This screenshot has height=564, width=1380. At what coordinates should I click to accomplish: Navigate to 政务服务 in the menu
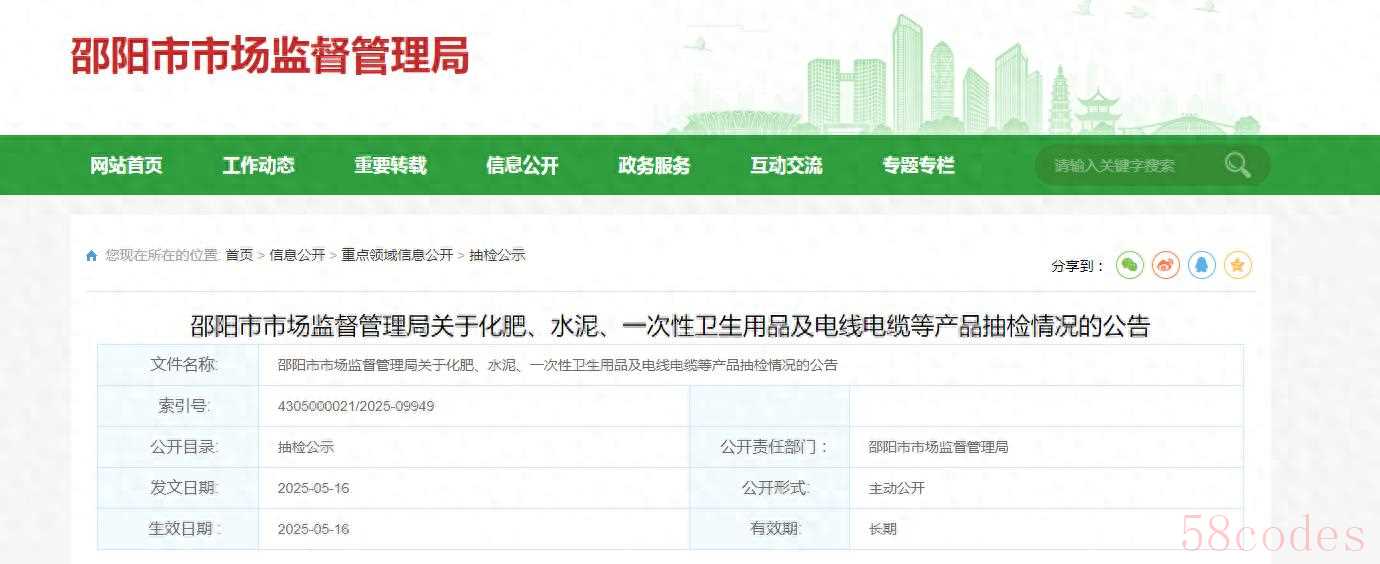click(x=654, y=165)
